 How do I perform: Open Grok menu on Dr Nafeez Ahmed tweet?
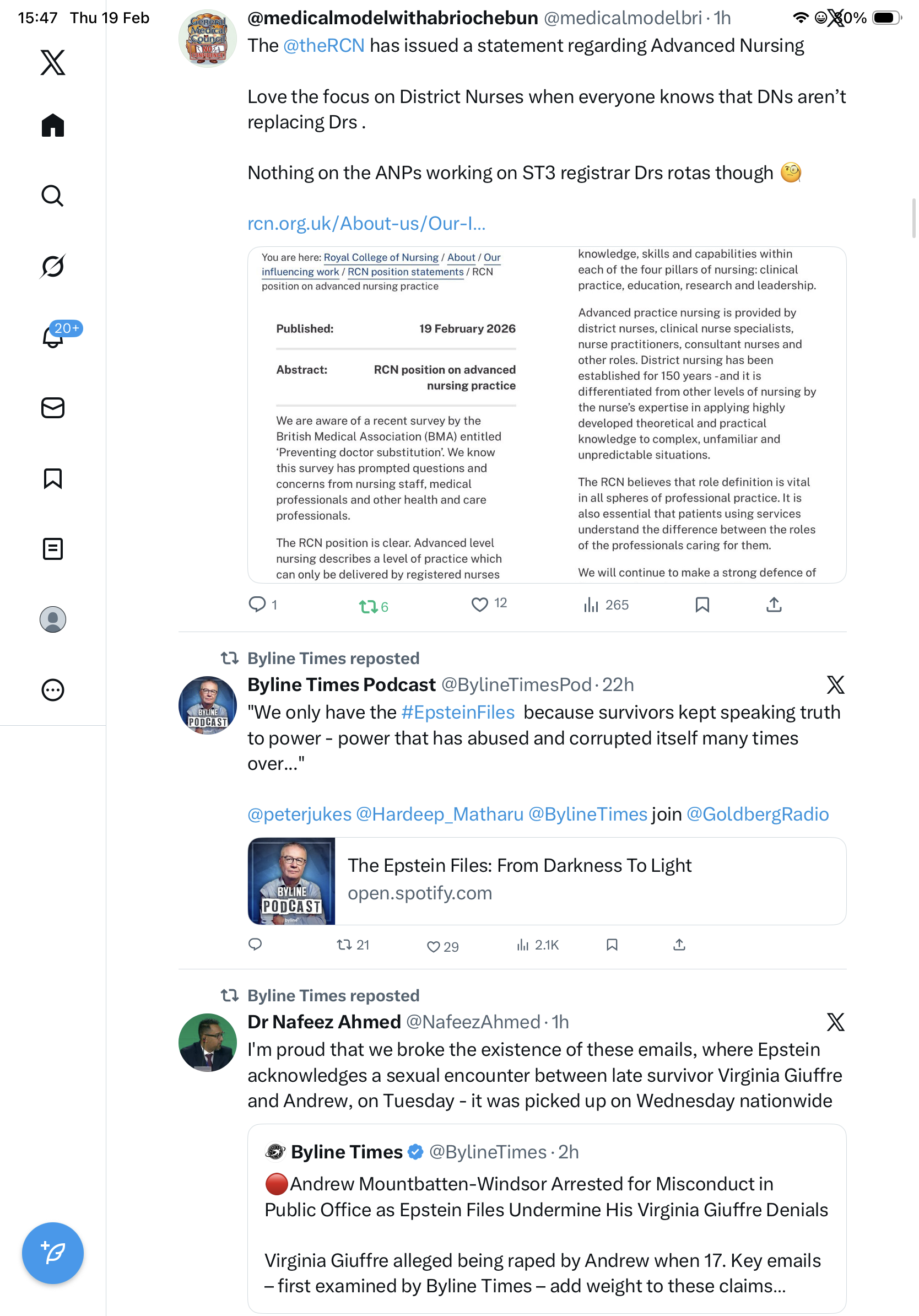835,1021
